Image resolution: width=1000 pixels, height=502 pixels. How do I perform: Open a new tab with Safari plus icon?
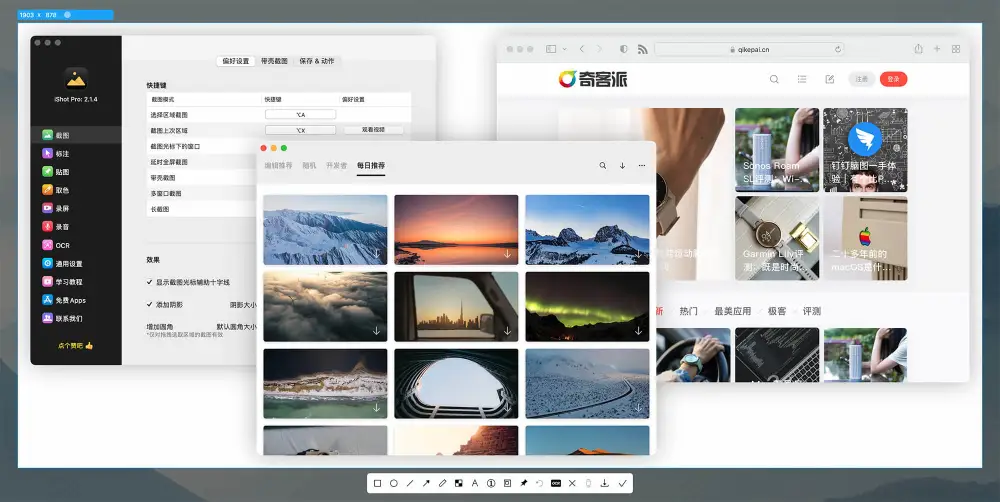tap(937, 49)
